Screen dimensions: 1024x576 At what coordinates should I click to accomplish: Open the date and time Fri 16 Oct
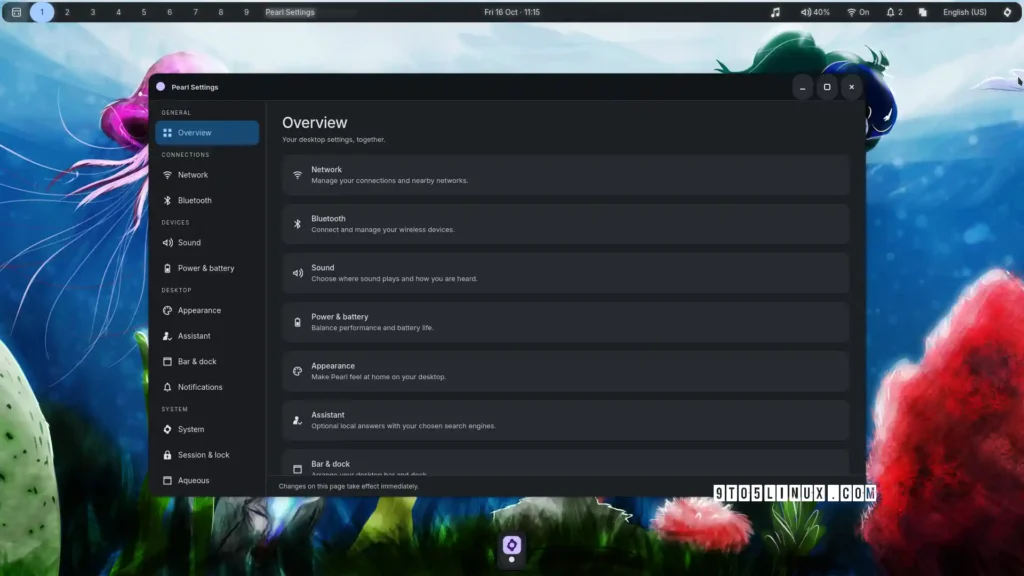[x=512, y=12]
